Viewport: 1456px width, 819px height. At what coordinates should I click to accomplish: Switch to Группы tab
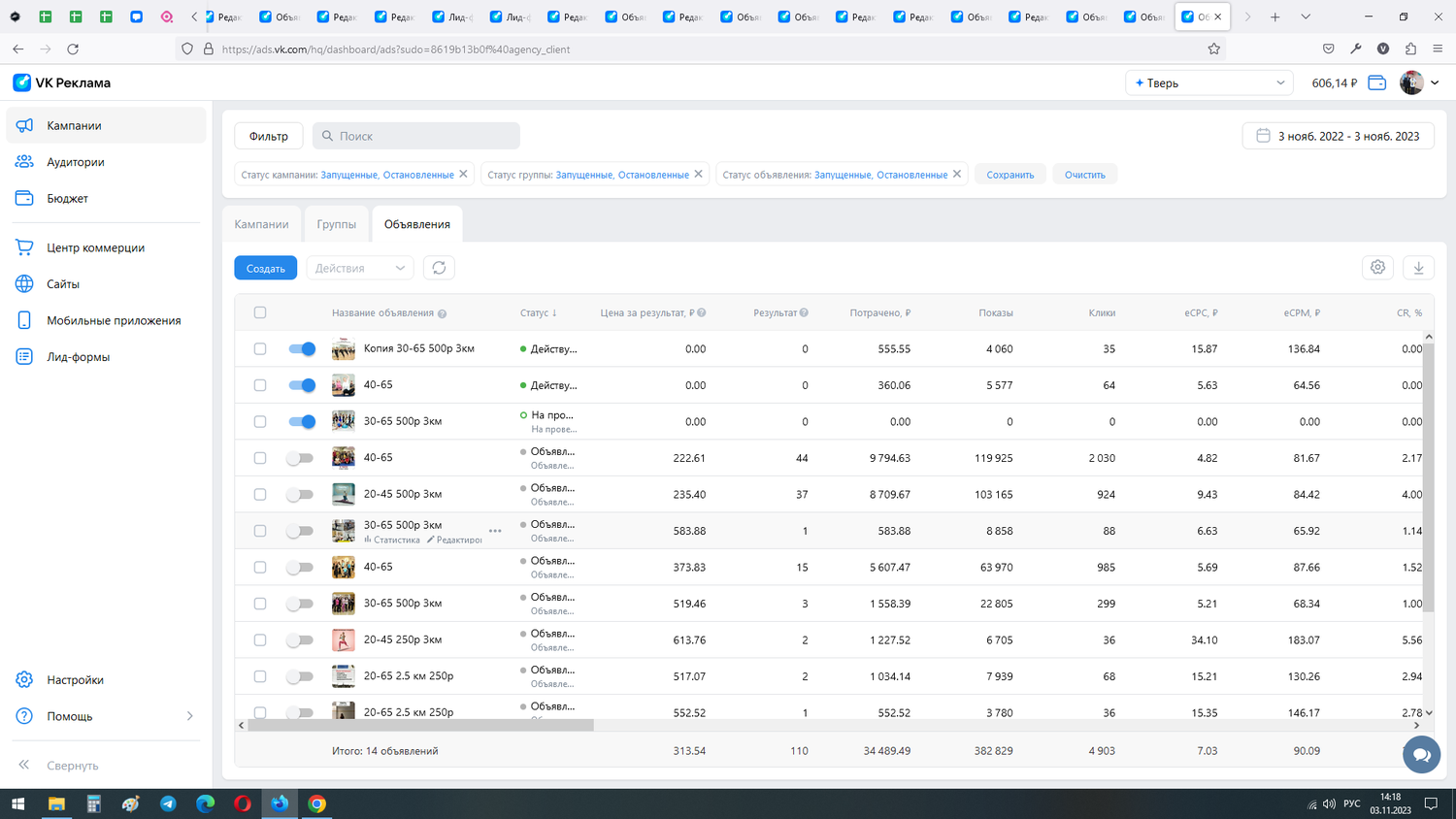click(x=336, y=224)
